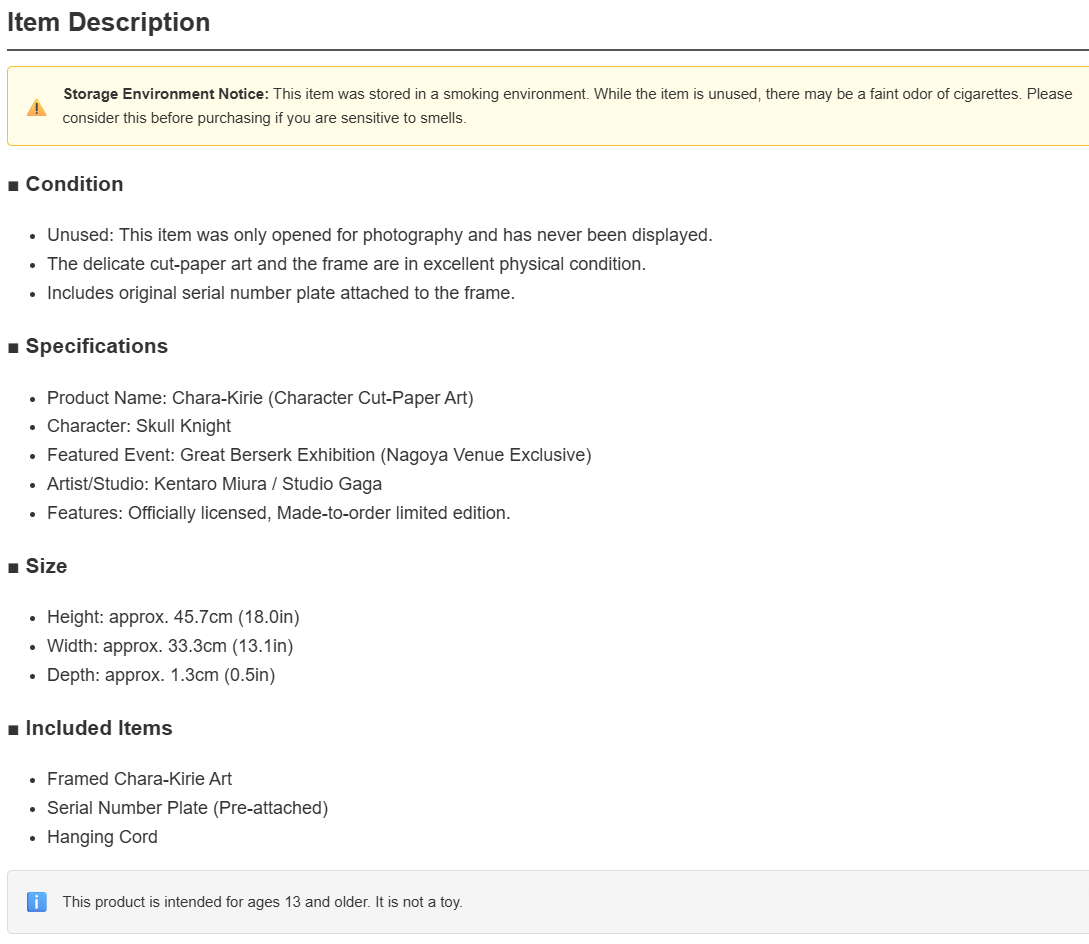Click the 'Product Name: Chara-Kirie' line
Screen dimensions: 1089x944
[x=260, y=398]
